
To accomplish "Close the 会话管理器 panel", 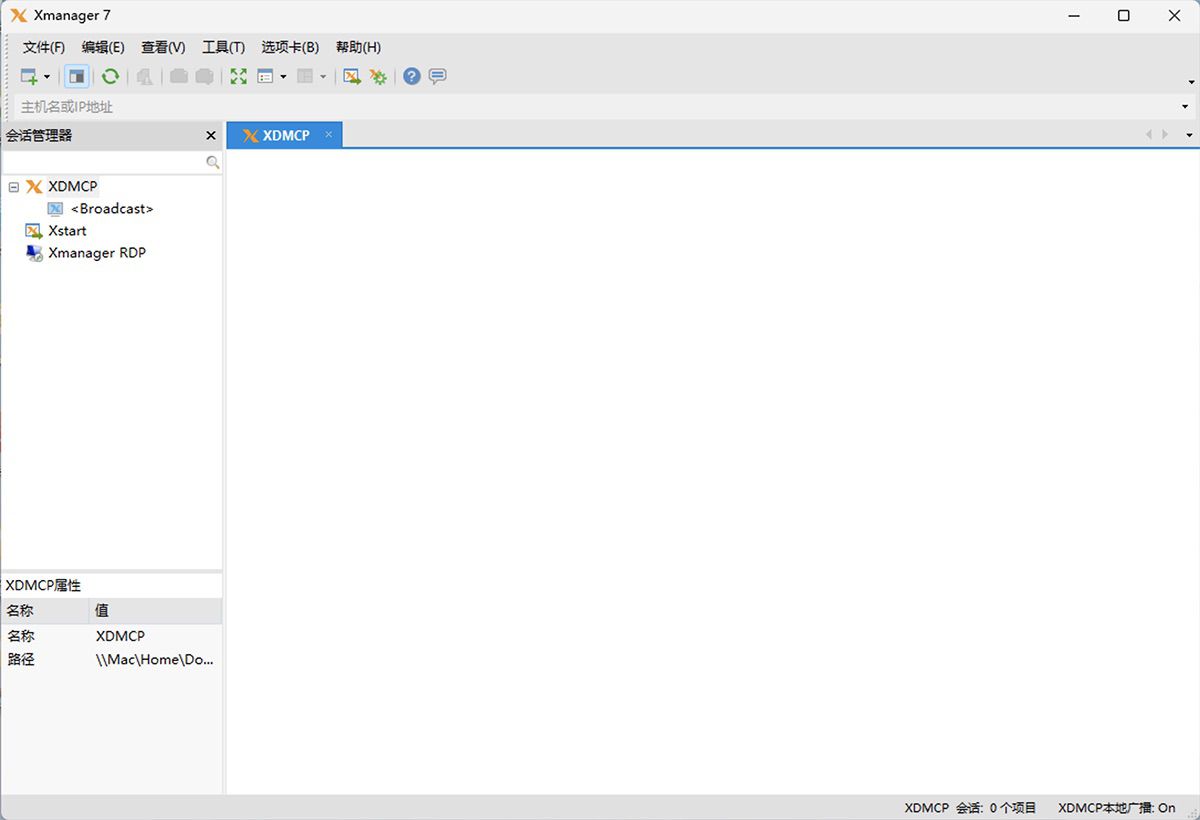I will (211, 136).
